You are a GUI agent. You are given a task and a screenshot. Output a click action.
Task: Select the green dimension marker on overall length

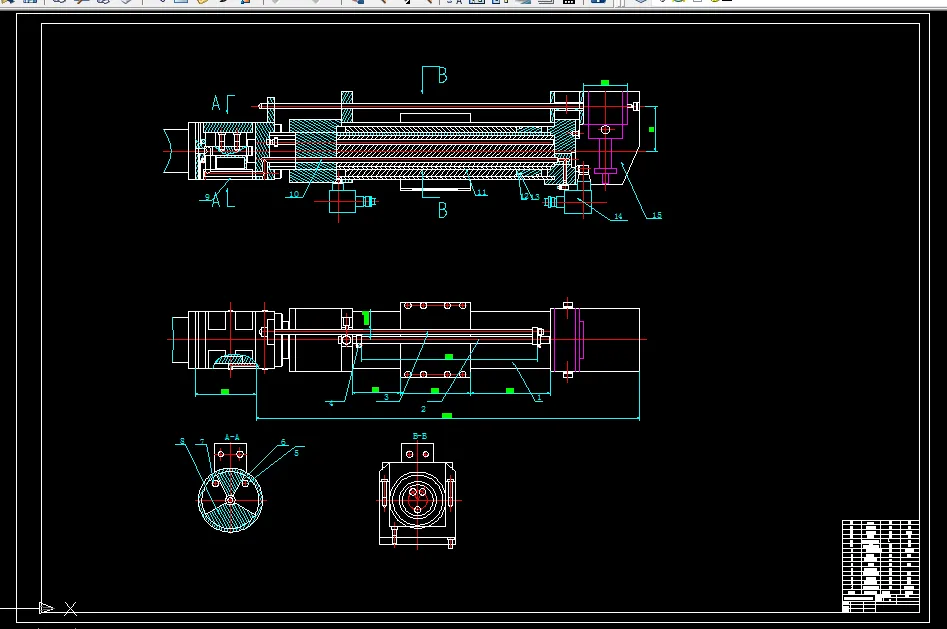click(x=447, y=416)
